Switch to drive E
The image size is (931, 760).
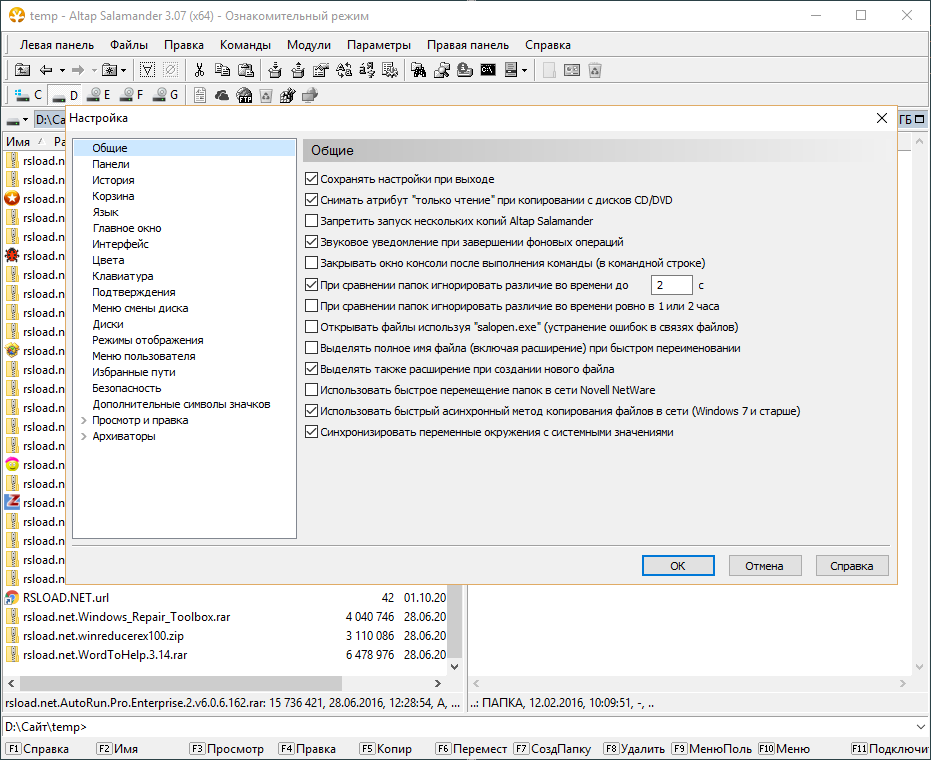[x=99, y=94]
